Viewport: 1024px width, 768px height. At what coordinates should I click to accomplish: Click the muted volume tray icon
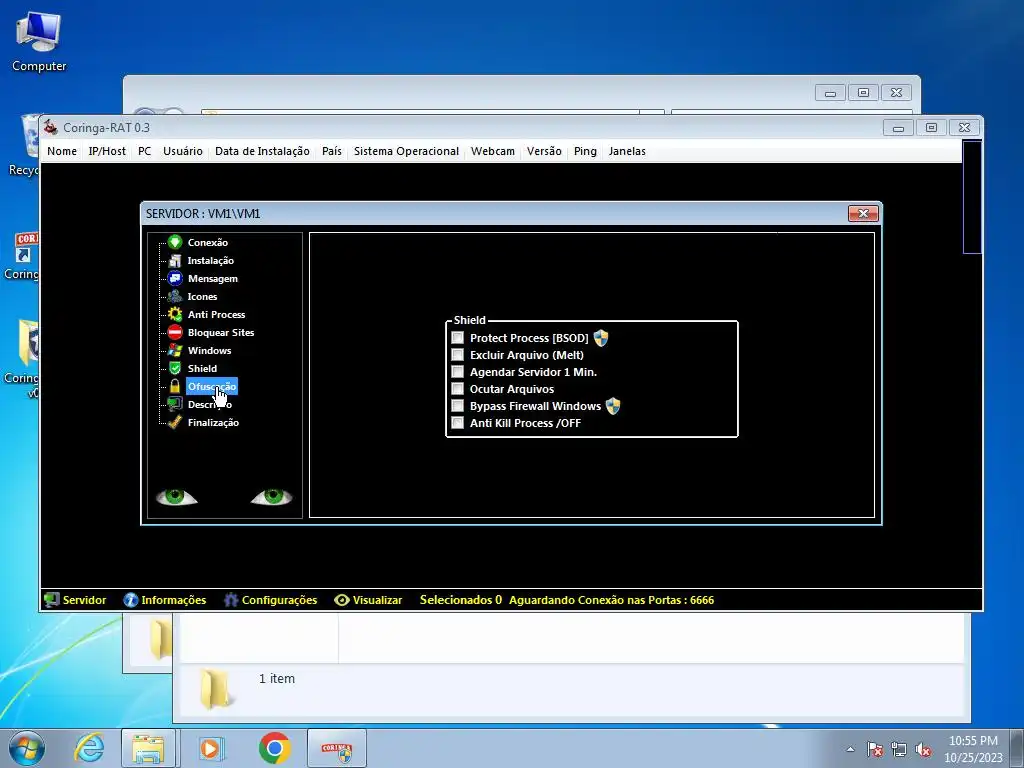[922, 749]
